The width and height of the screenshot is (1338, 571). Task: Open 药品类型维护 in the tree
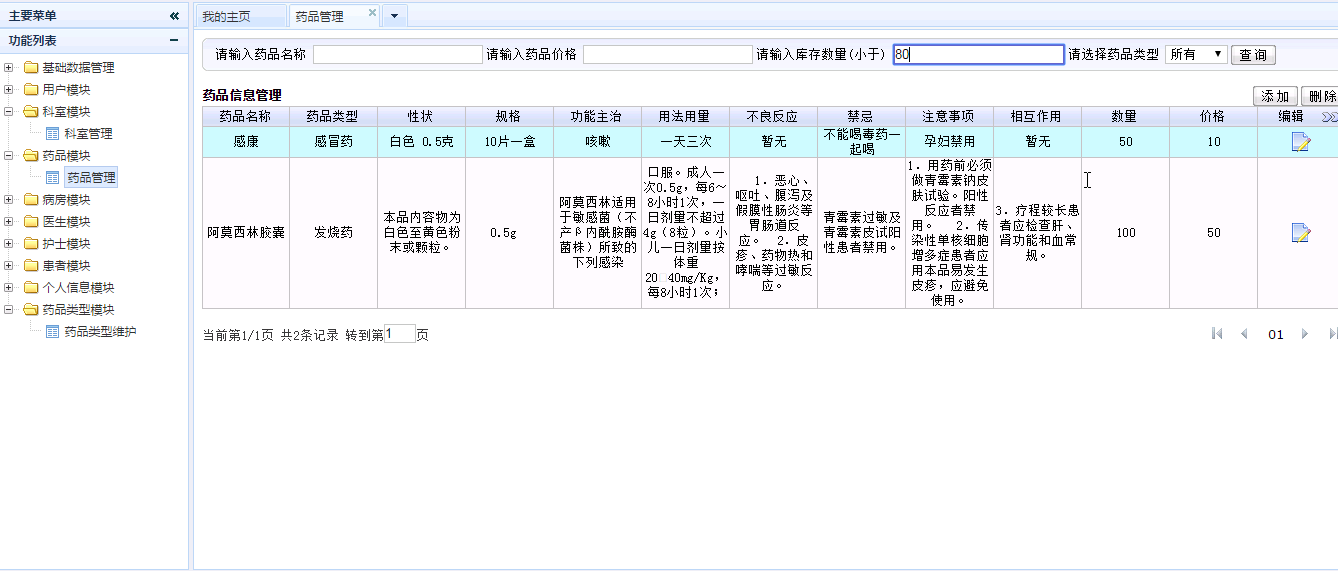100,332
